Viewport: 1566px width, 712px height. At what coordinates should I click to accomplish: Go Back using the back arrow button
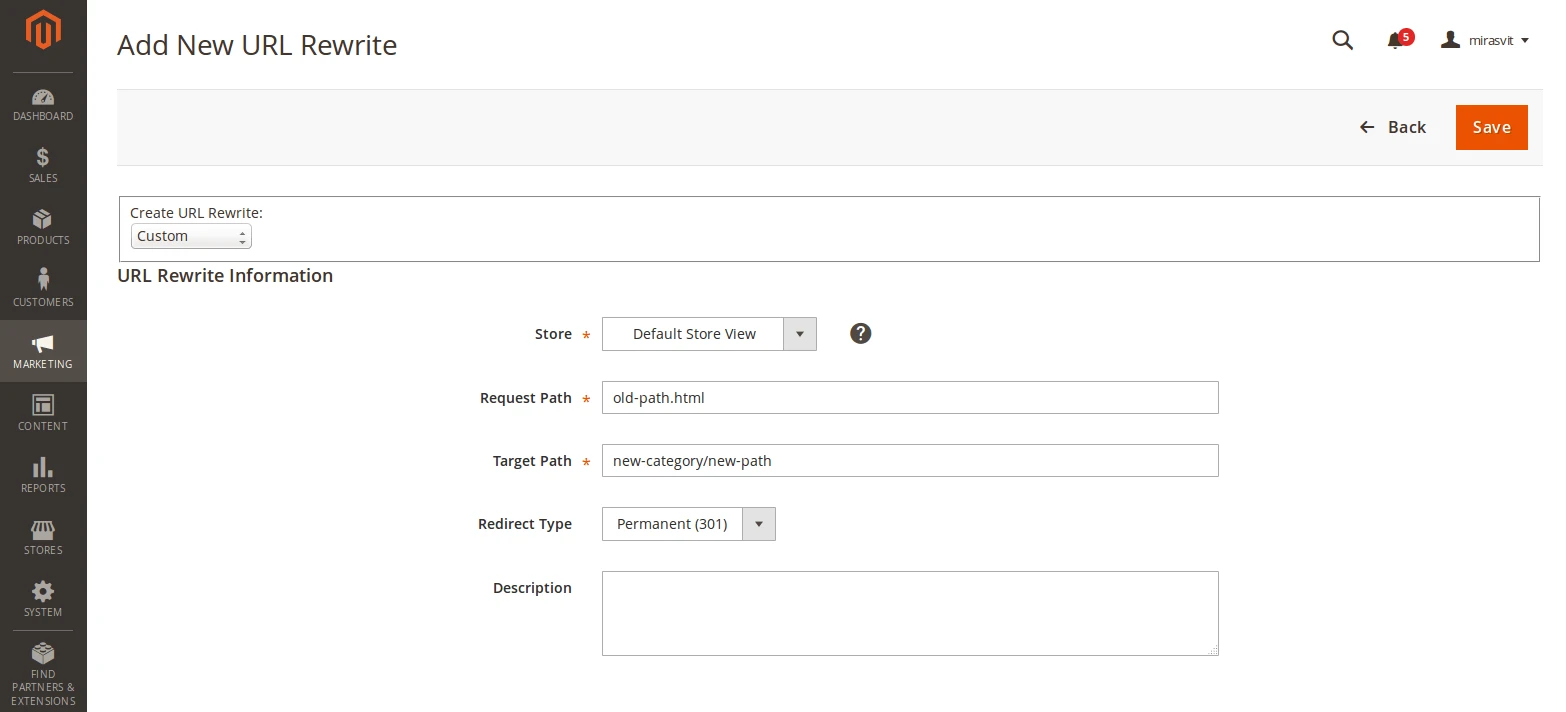click(1393, 127)
